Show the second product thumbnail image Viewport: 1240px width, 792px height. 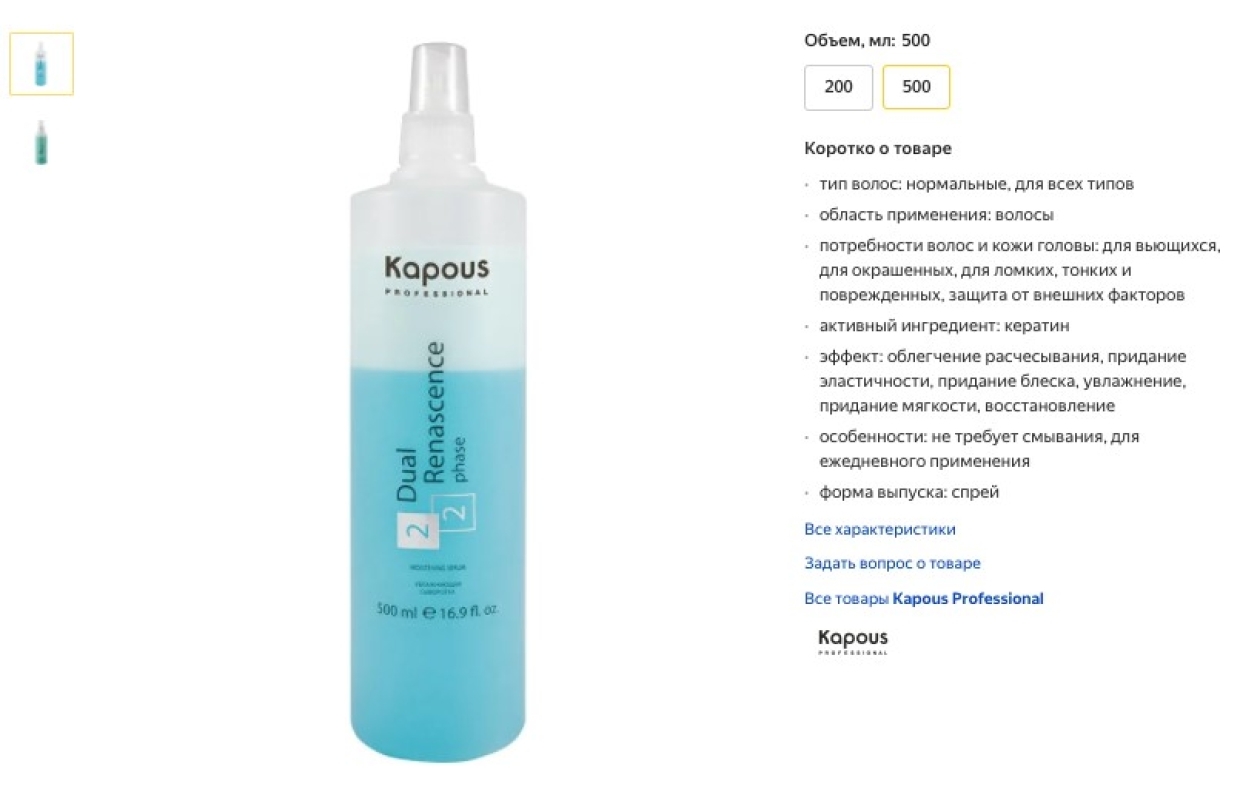[x=41, y=142]
